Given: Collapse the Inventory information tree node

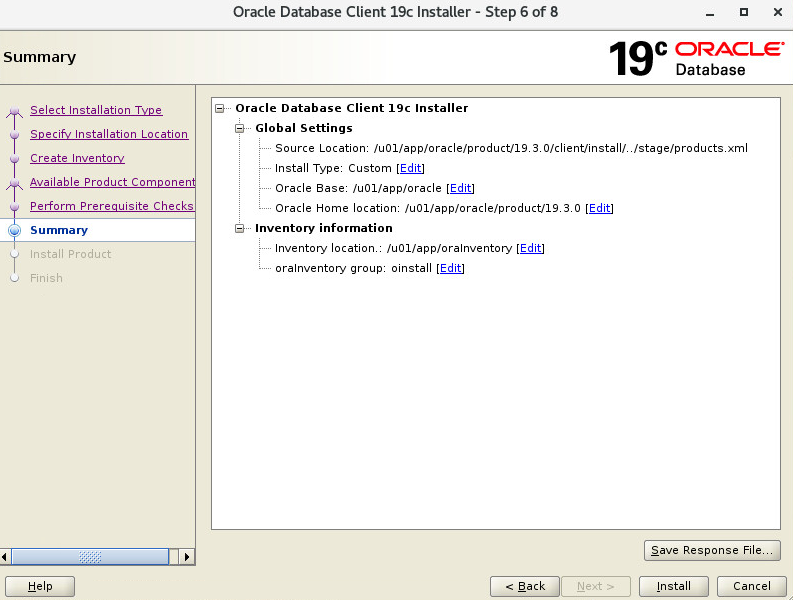Looking at the screenshot, I should (240, 229).
